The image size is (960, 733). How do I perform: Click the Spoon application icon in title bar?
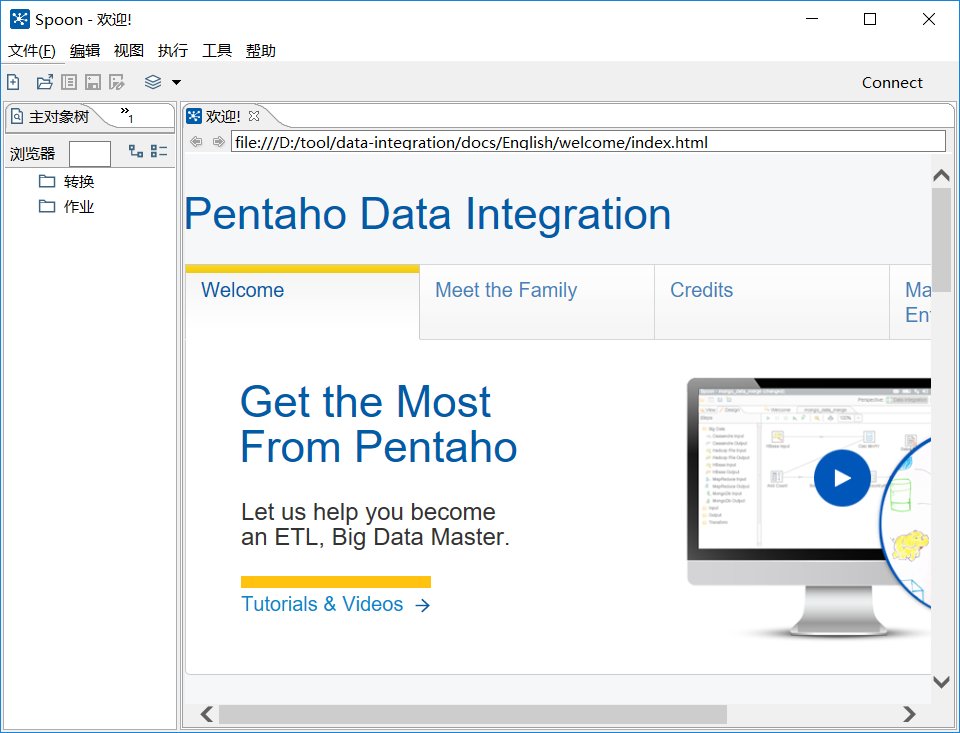[x=20, y=19]
